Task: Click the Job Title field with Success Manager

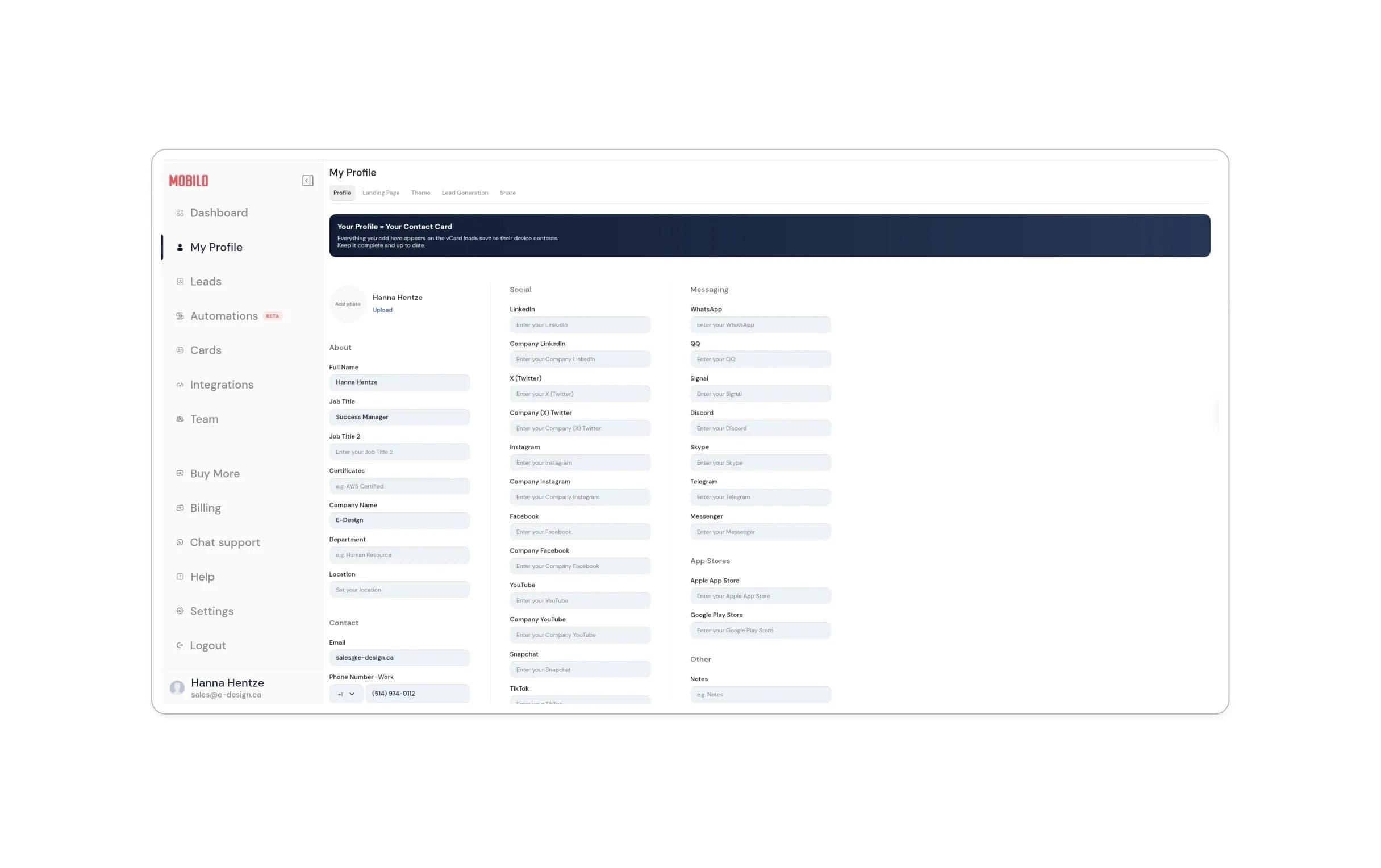Action: point(399,417)
